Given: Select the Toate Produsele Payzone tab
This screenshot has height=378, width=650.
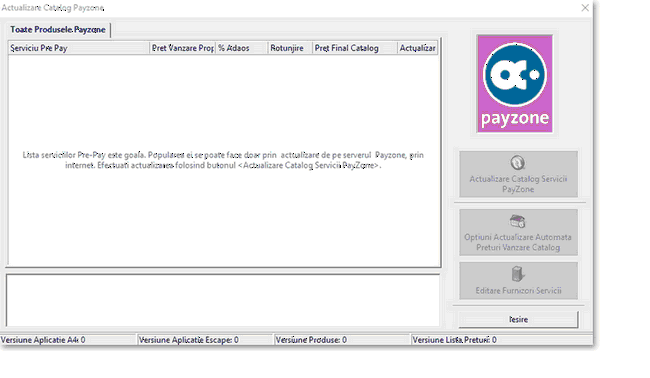Looking at the screenshot, I should pyautogui.click(x=58, y=30).
